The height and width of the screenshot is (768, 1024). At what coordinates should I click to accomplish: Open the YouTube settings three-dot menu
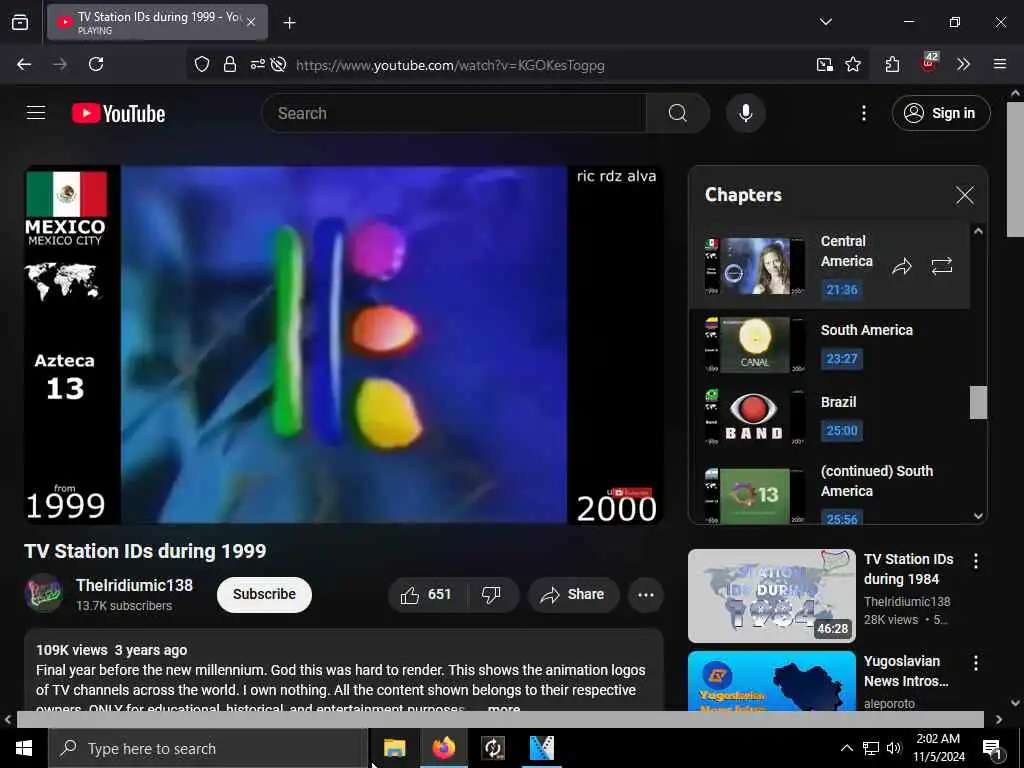(x=863, y=113)
